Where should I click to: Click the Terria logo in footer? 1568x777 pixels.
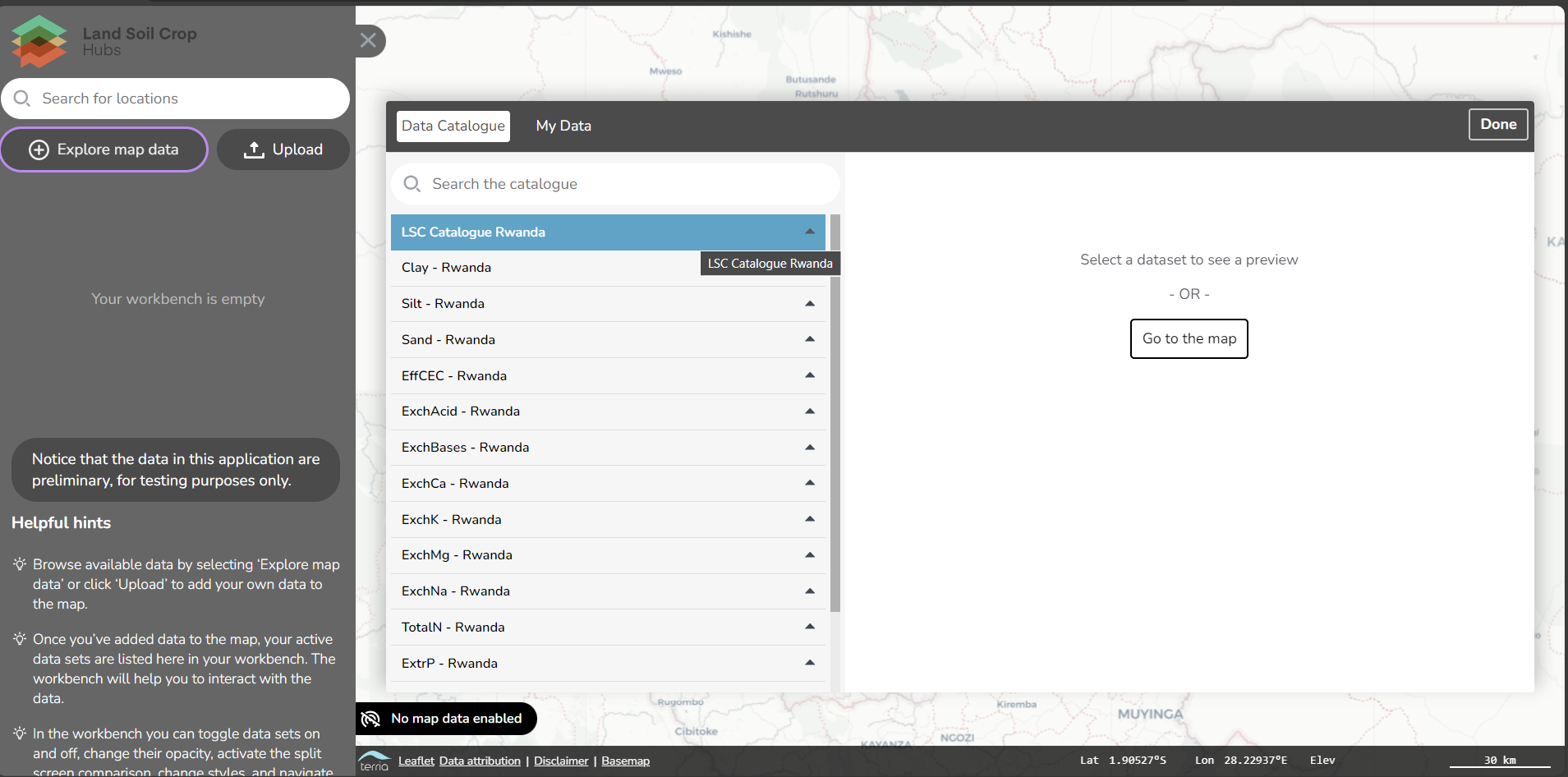pyautogui.click(x=375, y=761)
